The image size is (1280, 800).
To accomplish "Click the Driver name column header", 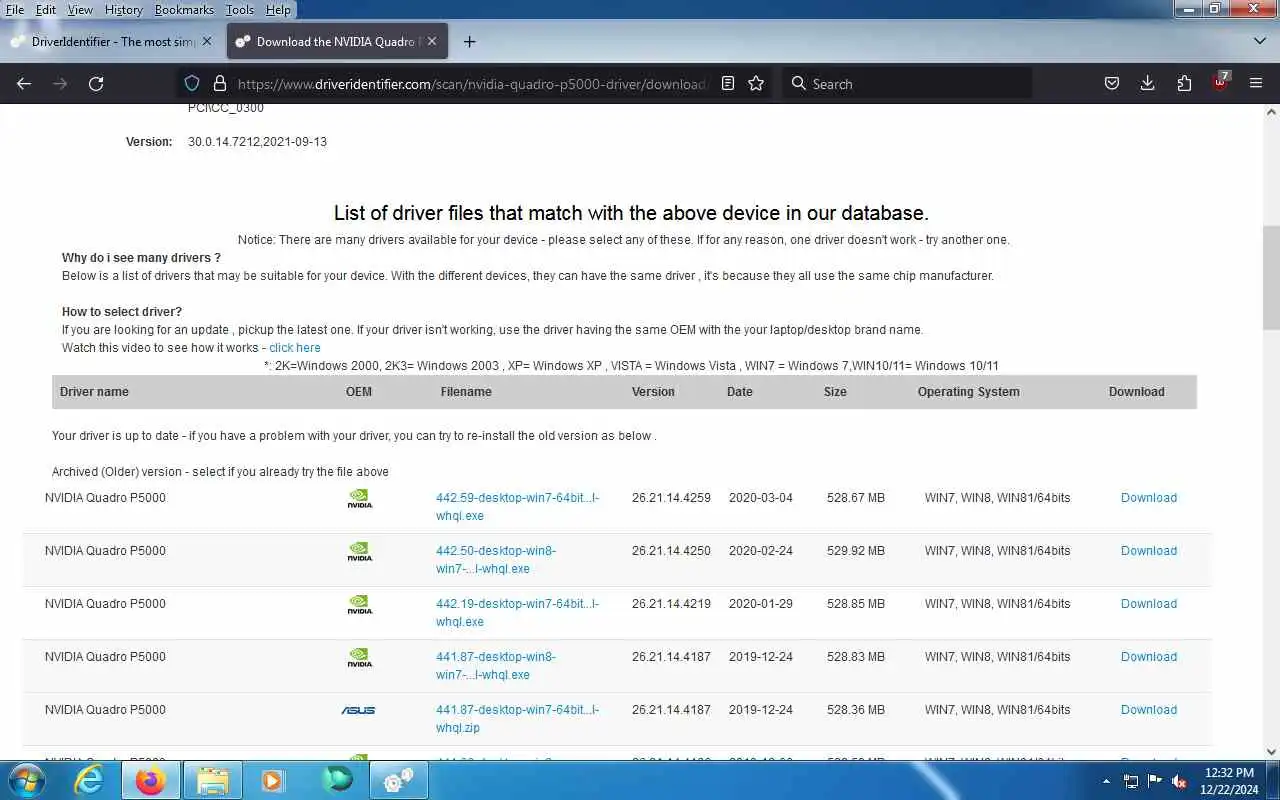I will coord(94,392).
